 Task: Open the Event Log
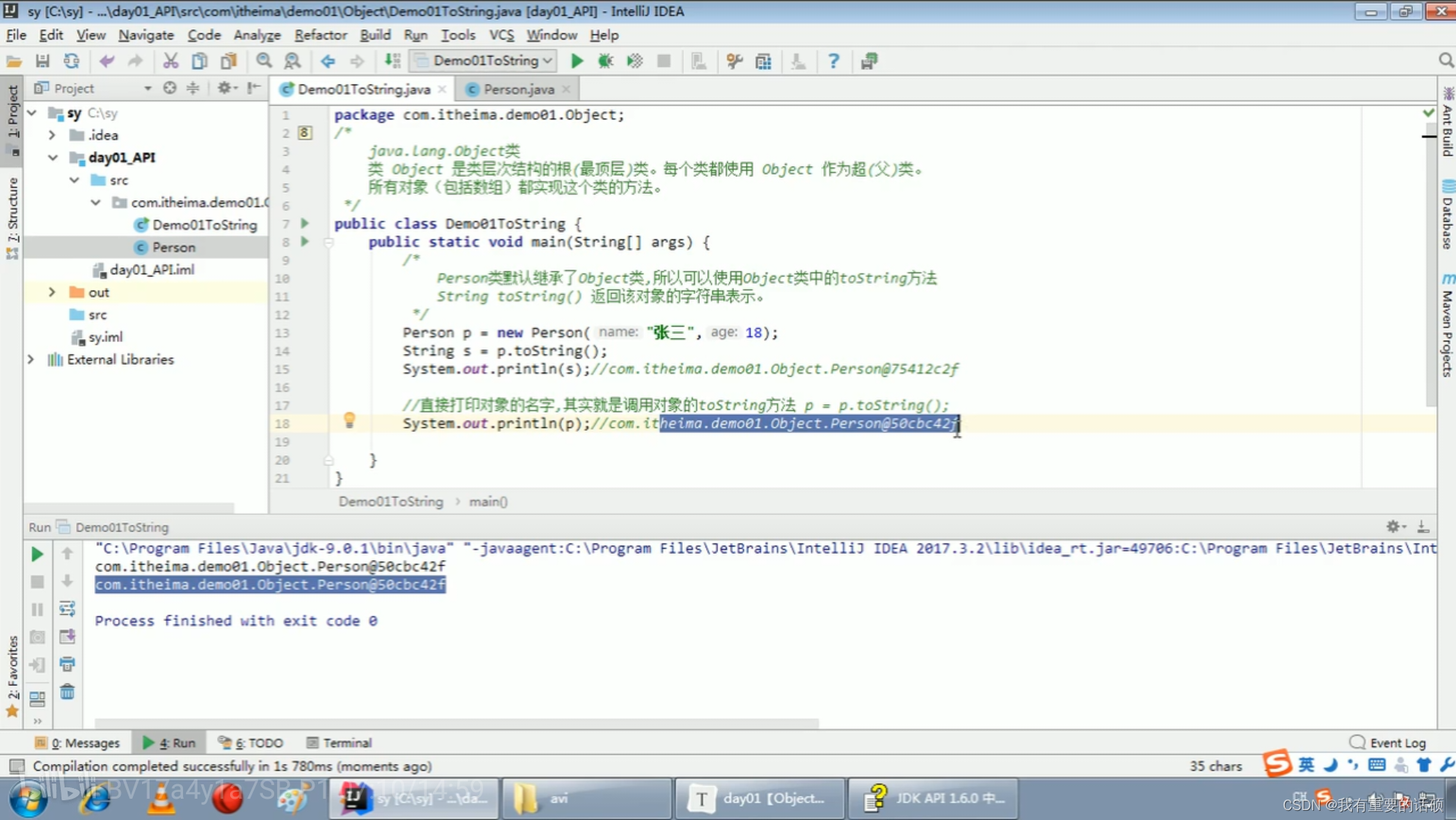(x=1388, y=743)
